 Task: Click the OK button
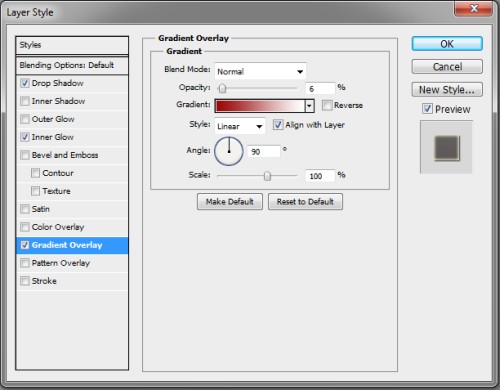[x=447, y=44]
